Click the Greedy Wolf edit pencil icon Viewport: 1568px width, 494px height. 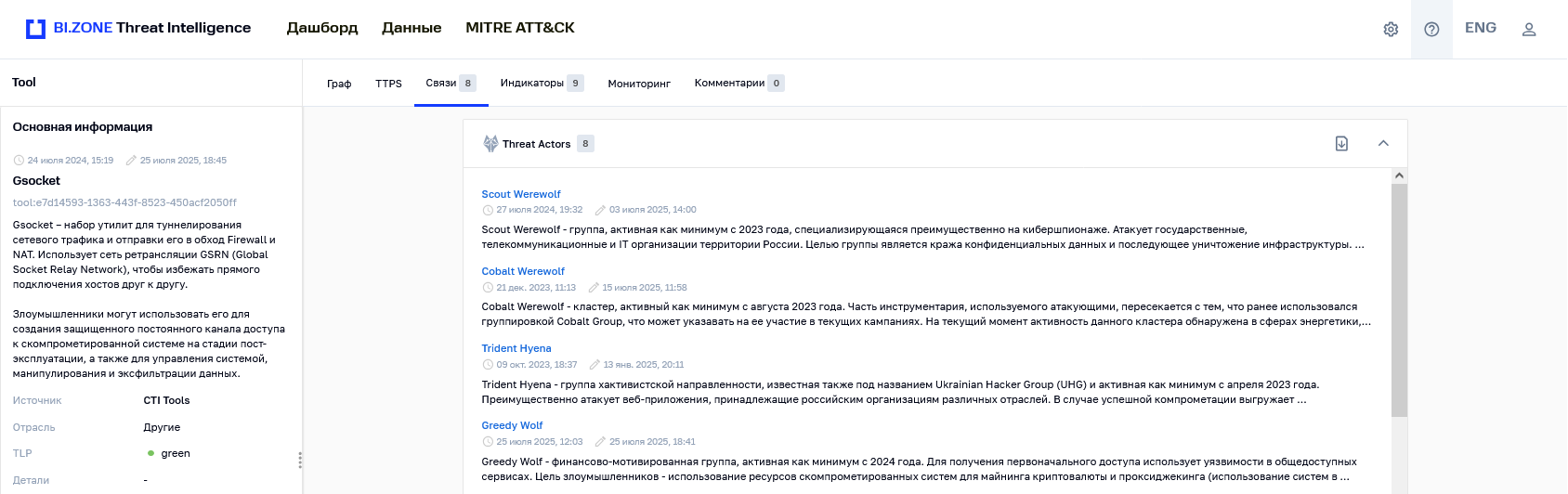coord(600,442)
